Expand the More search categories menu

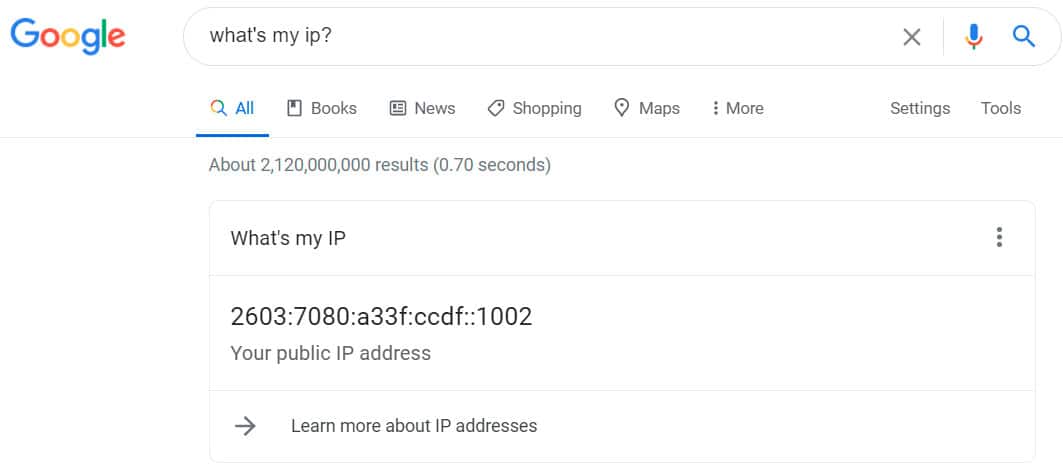737,108
